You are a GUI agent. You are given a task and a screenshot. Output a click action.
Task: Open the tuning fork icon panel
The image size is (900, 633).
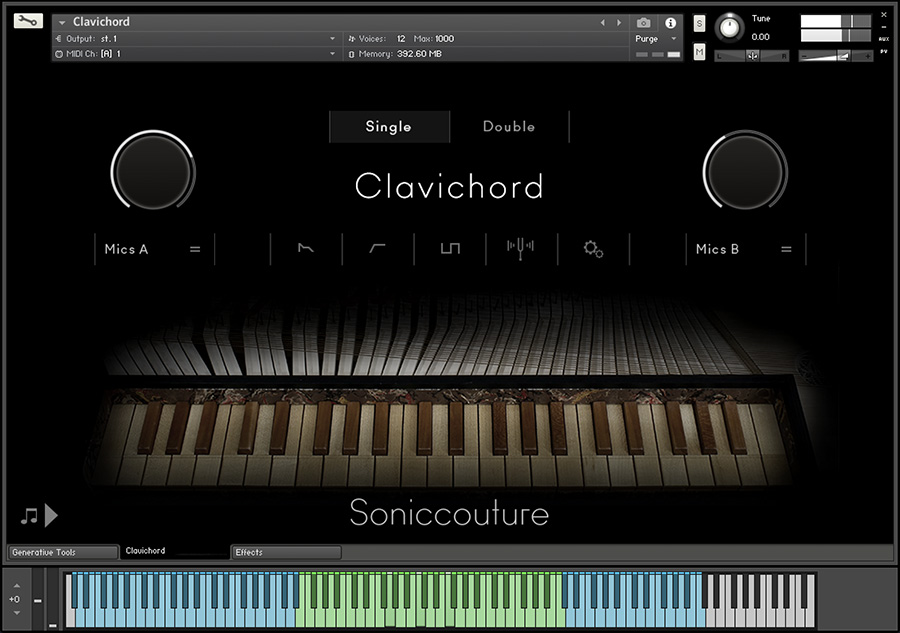click(521, 248)
